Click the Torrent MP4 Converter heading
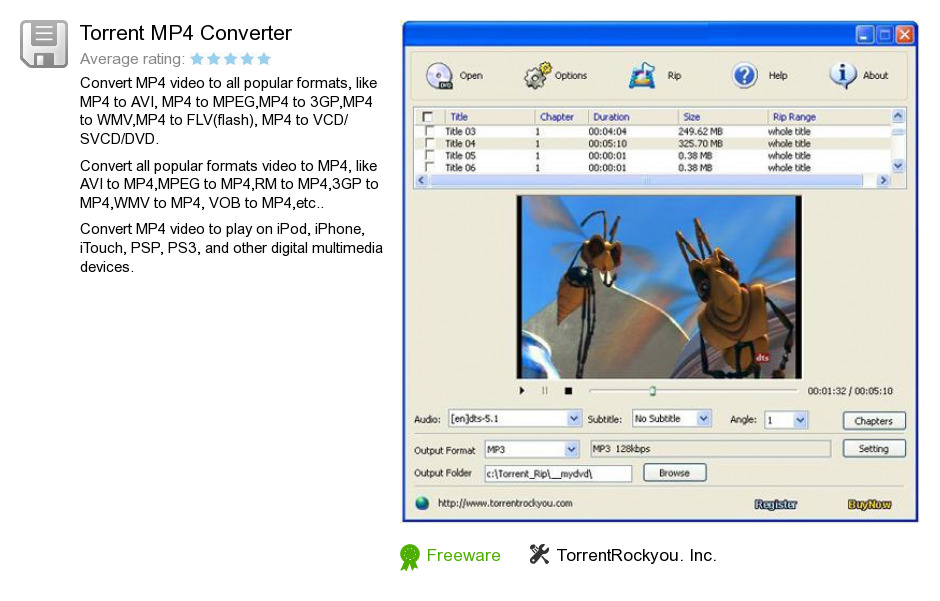Image resolution: width=940 pixels, height=601 pixels. click(186, 33)
